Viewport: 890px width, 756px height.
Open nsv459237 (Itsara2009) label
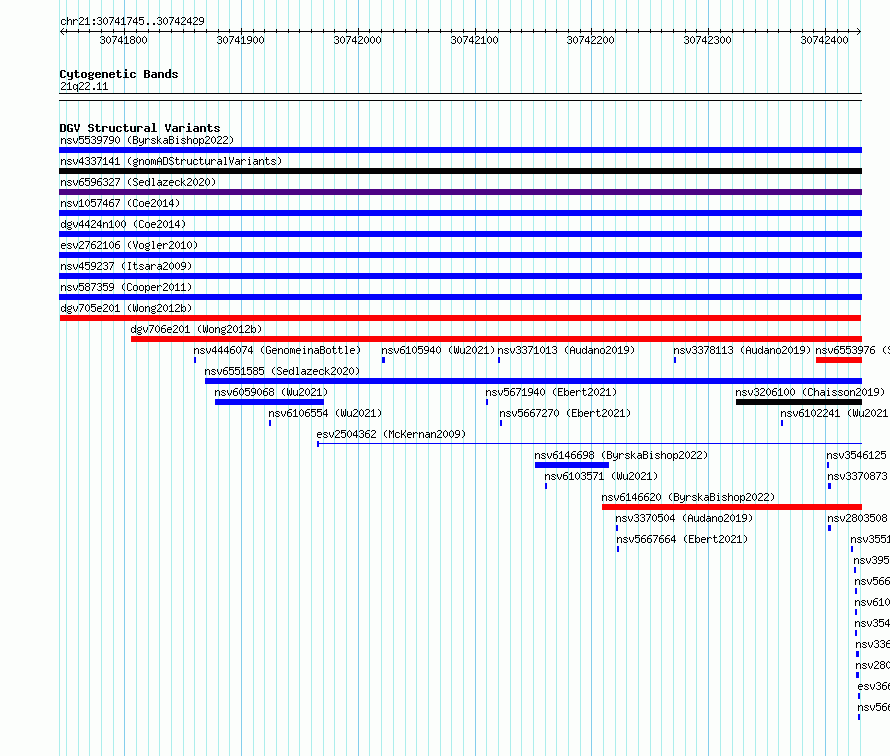[126, 266]
